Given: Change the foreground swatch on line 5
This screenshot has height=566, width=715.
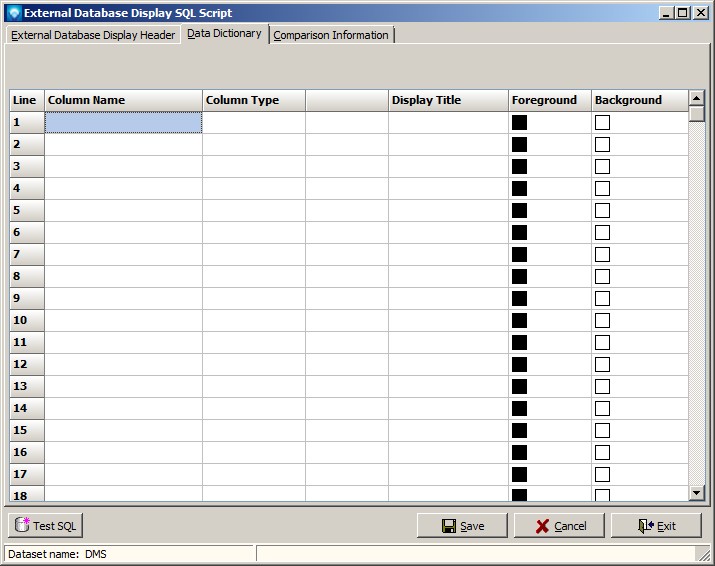Looking at the screenshot, I should (x=519, y=211).
